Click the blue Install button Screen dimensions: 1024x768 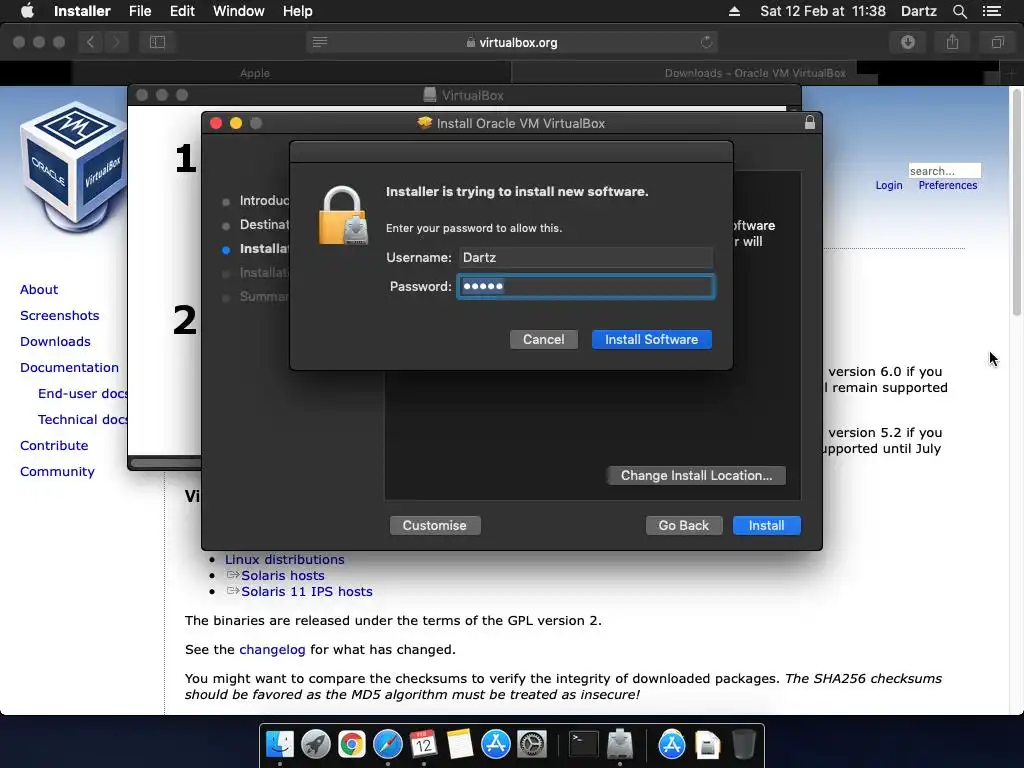(766, 526)
